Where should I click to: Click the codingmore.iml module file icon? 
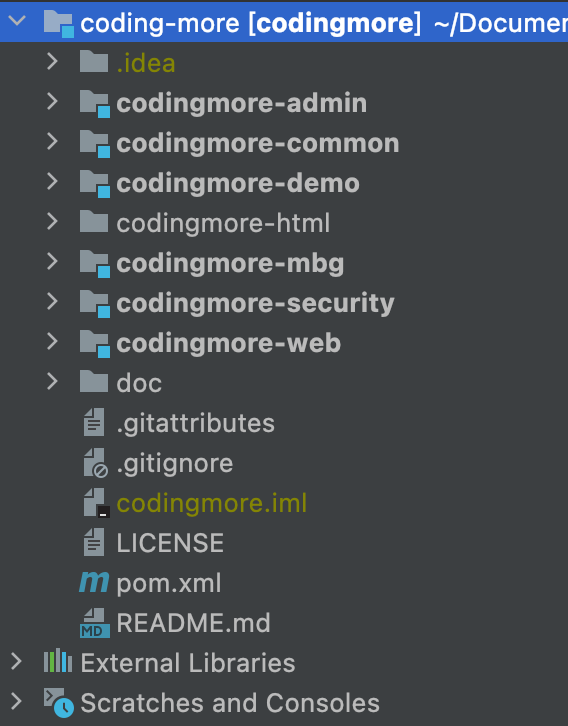96,503
